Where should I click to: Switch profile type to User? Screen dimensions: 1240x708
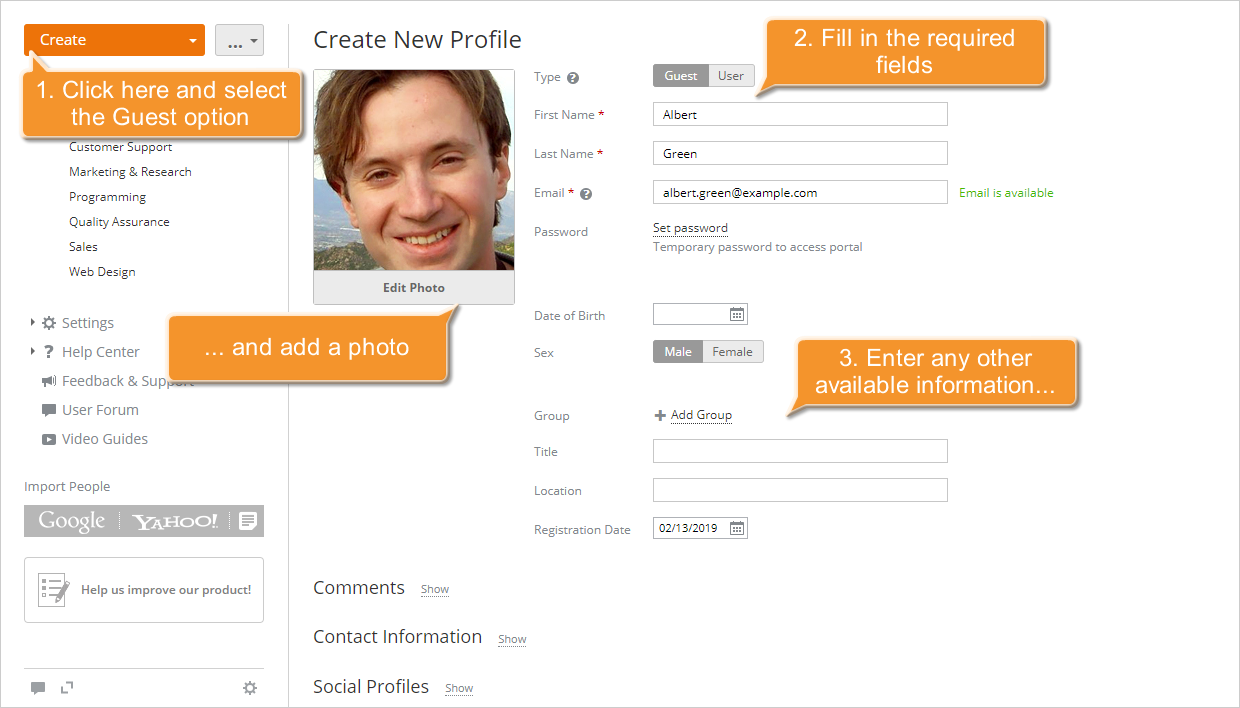click(x=731, y=75)
